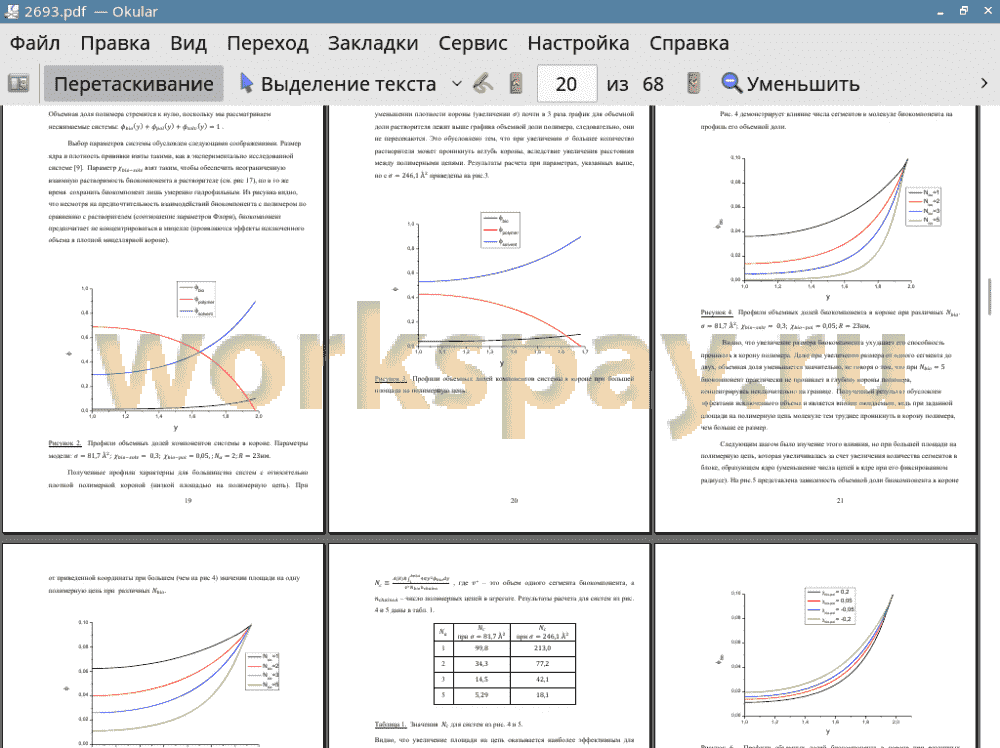The width and height of the screenshot is (1000, 748).
Task: Click the table cell '42,1'
Action: [543, 679]
